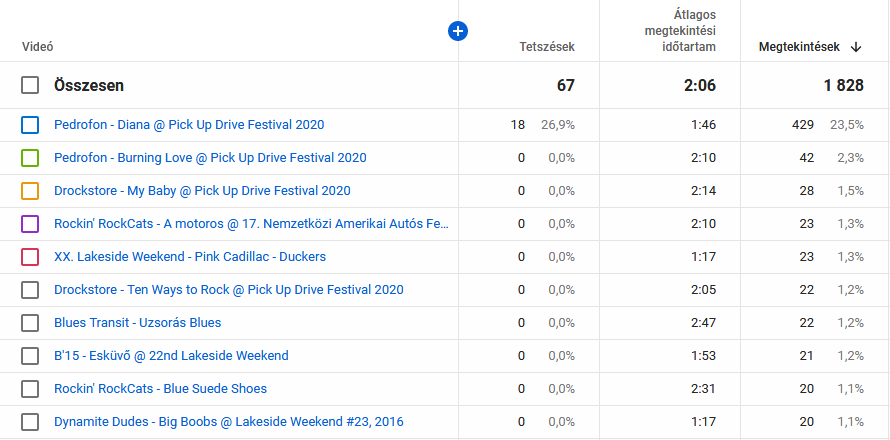The height and width of the screenshot is (440, 890).
Task: Click the Megtekintések column header
Action: 798,47
